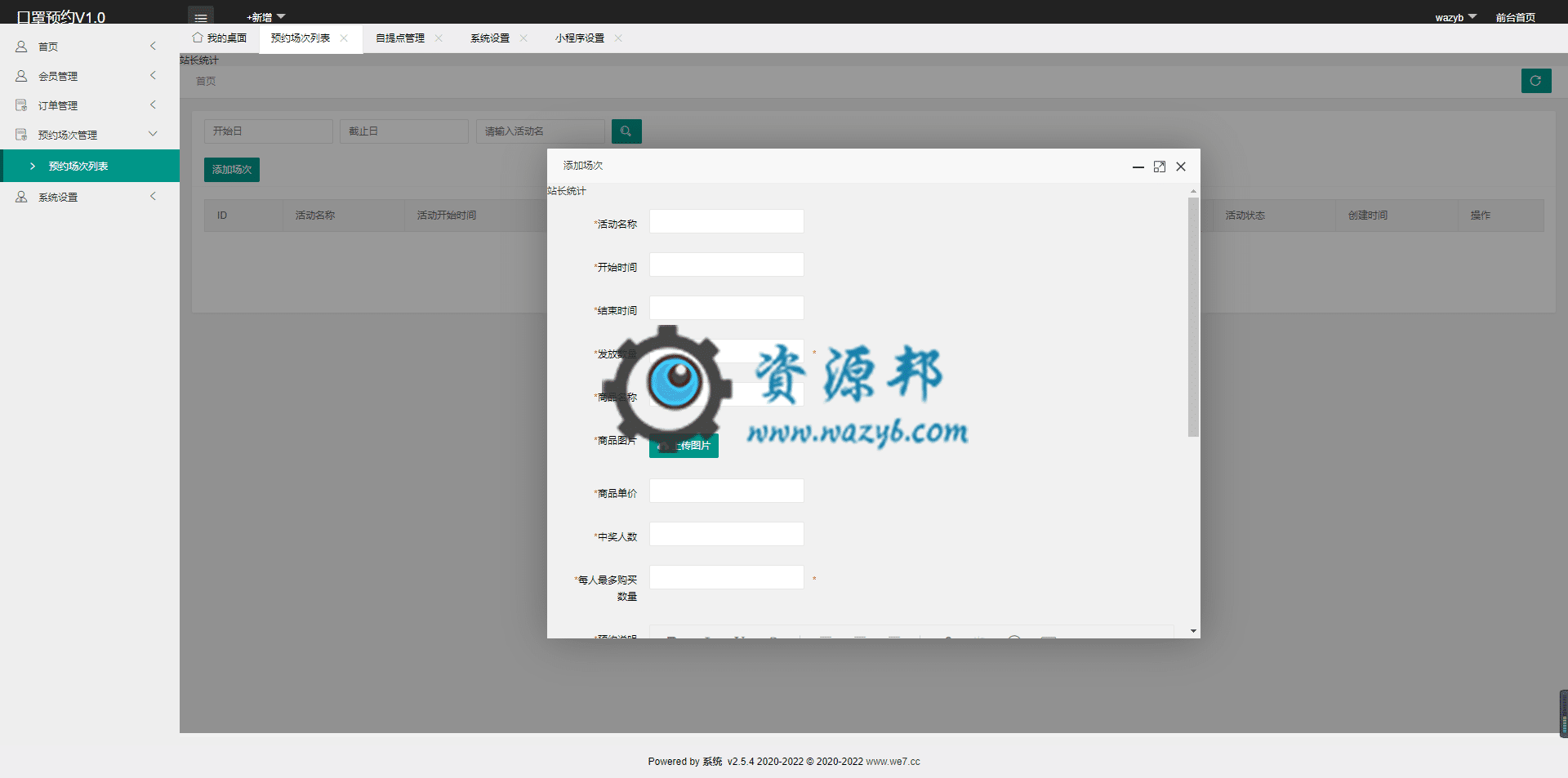Close the 系统设置 tab
This screenshot has width=1568, height=778.
click(x=523, y=38)
